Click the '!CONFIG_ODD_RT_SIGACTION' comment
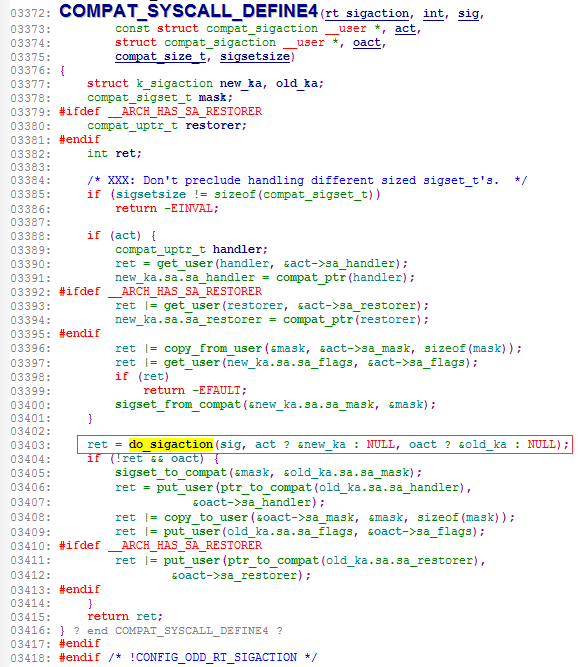 (x=213, y=657)
